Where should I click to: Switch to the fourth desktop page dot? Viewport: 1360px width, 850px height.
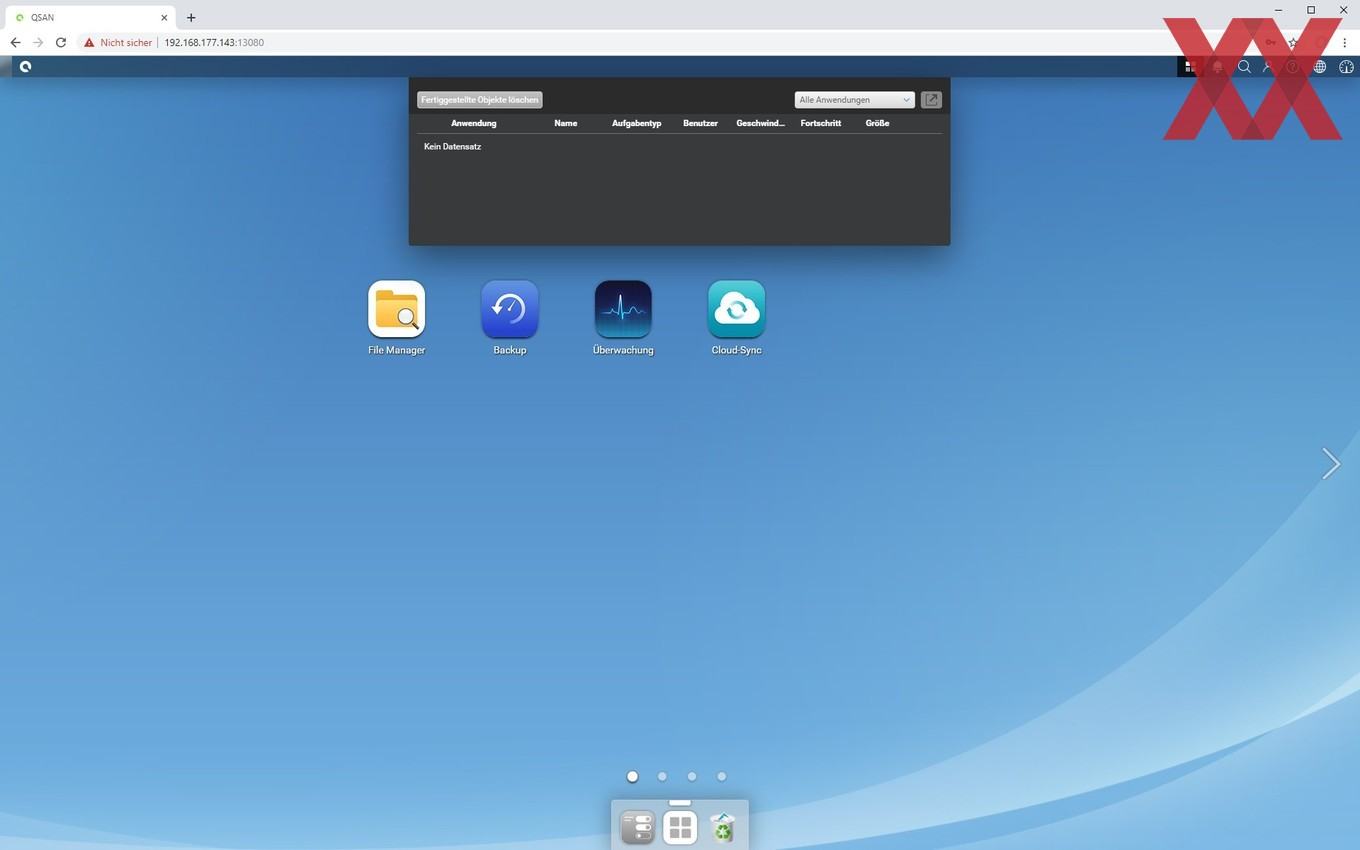click(721, 776)
